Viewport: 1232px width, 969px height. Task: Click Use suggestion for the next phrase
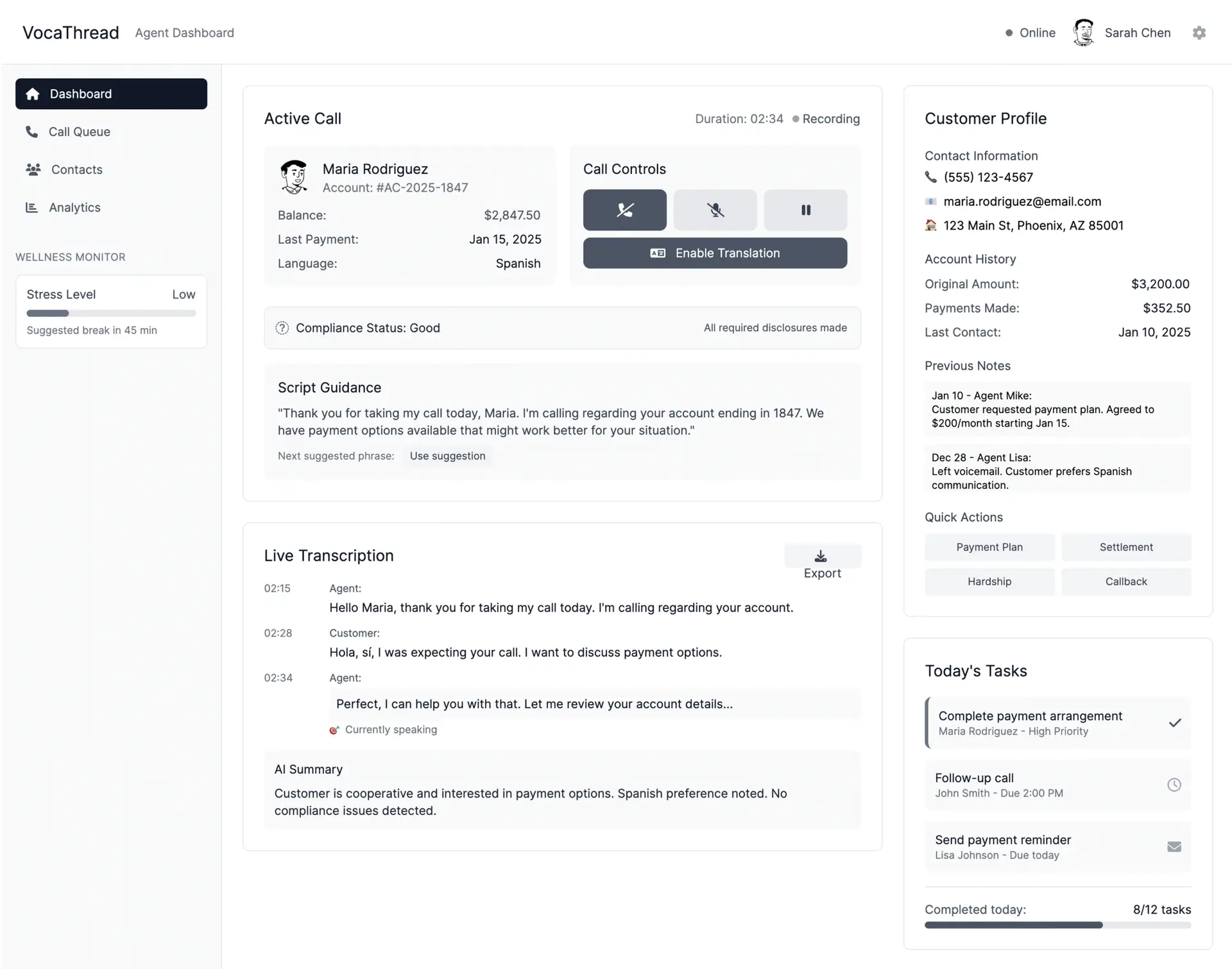point(447,456)
